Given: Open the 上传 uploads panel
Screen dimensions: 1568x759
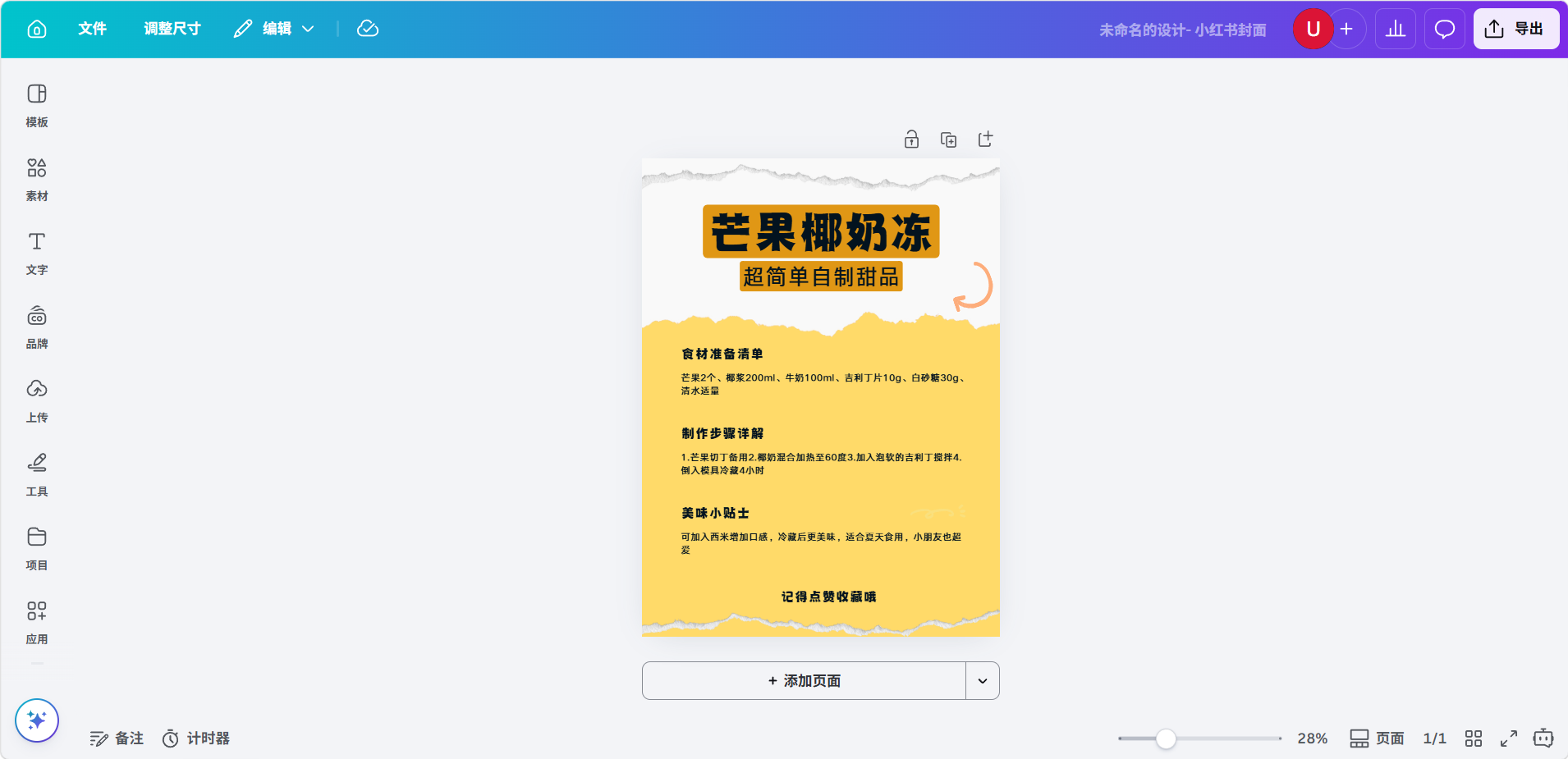Looking at the screenshot, I should click(37, 401).
